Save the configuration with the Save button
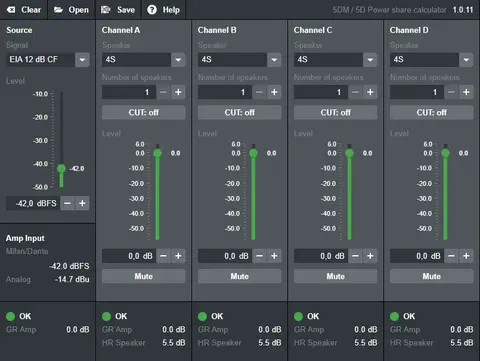This screenshot has height=361, width=480. (x=118, y=10)
